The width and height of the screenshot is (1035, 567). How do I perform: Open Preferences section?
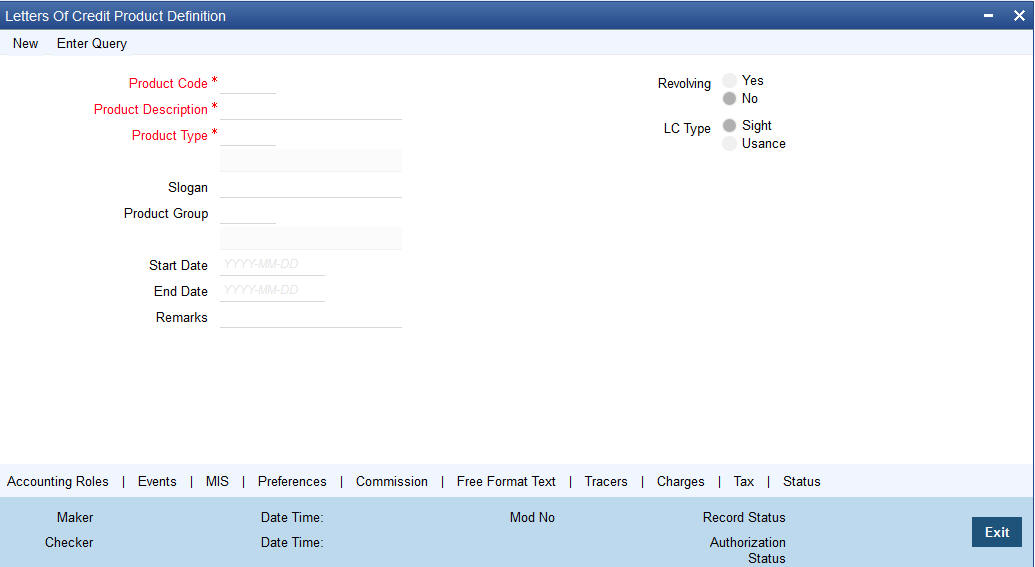[292, 481]
